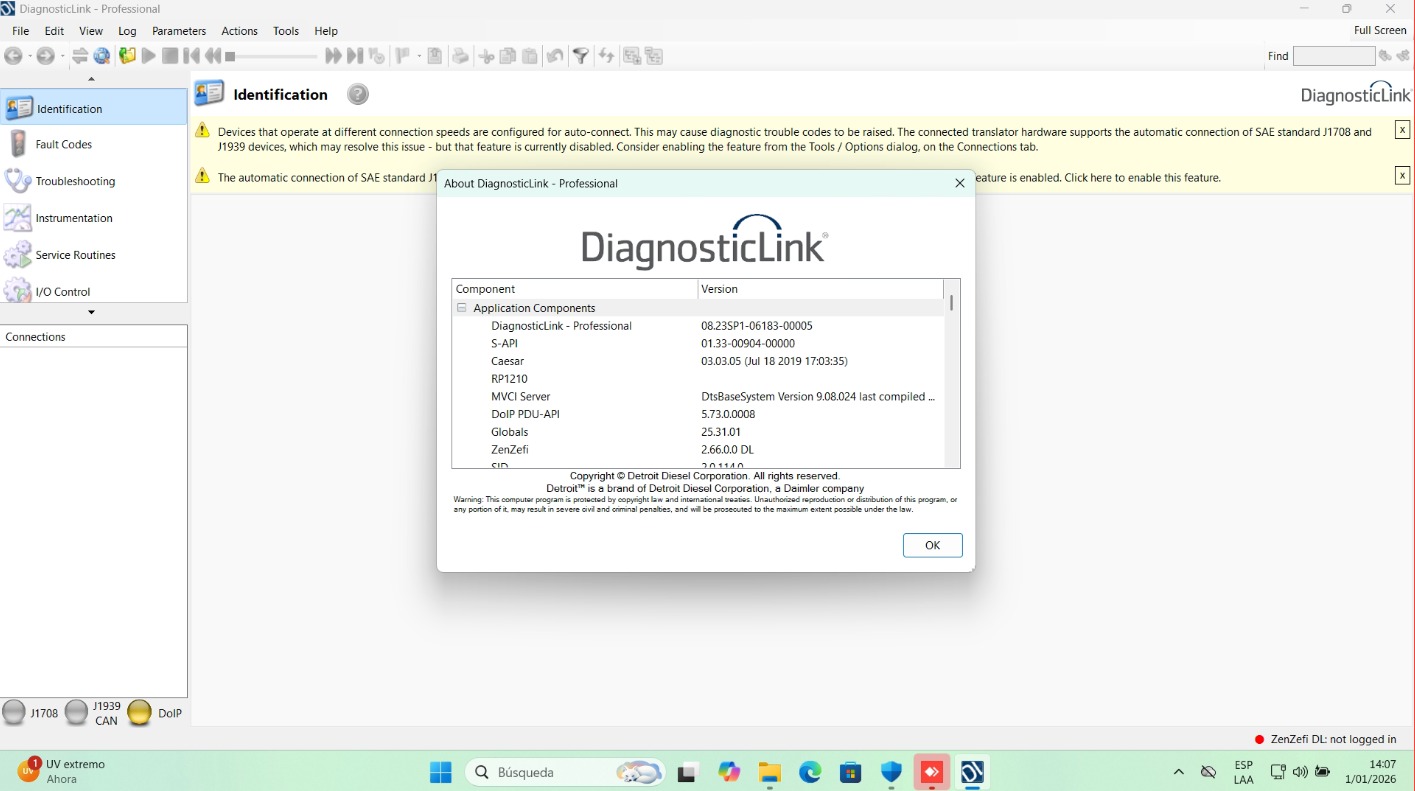Image resolution: width=1415 pixels, height=791 pixels.
Task: Click the up-down arrows refresh toolbar icon
Action: tap(606, 56)
